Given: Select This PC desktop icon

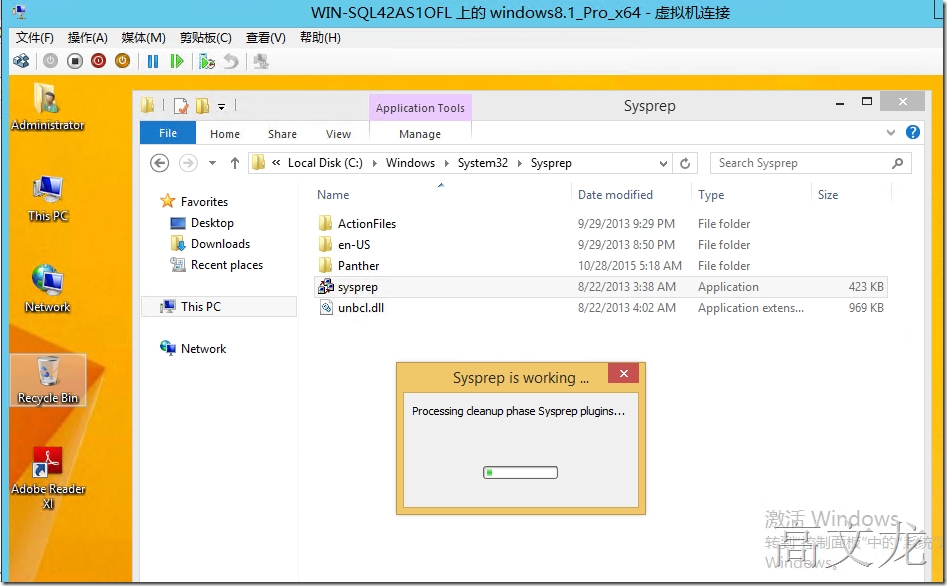Looking at the screenshot, I should 48,199.
